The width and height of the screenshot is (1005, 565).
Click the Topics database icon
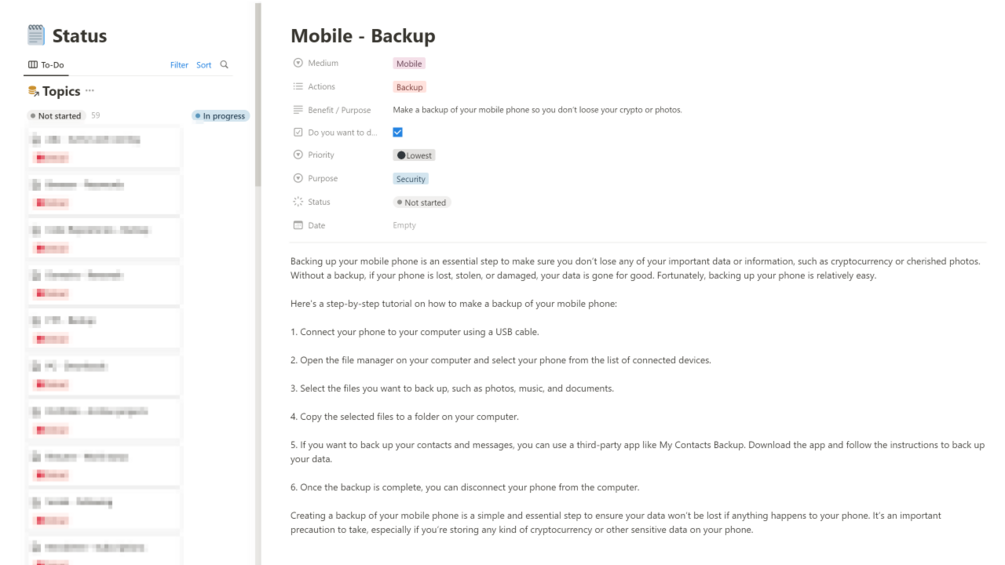click(34, 91)
